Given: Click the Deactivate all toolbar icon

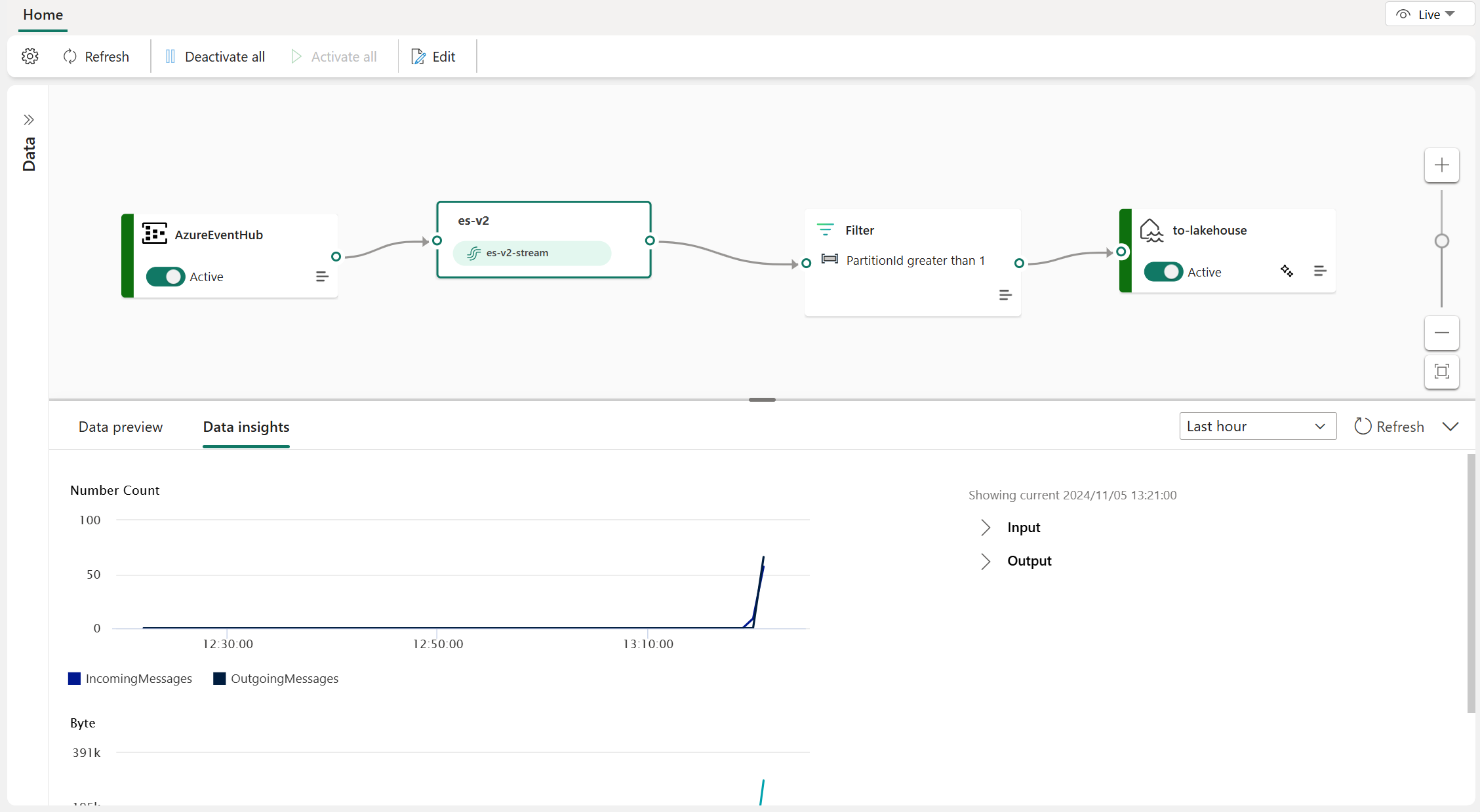Looking at the screenshot, I should coord(213,56).
